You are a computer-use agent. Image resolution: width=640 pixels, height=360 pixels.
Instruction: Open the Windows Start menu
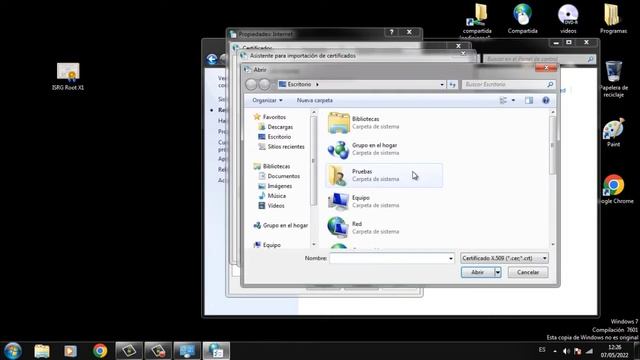(x=13, y=351)
